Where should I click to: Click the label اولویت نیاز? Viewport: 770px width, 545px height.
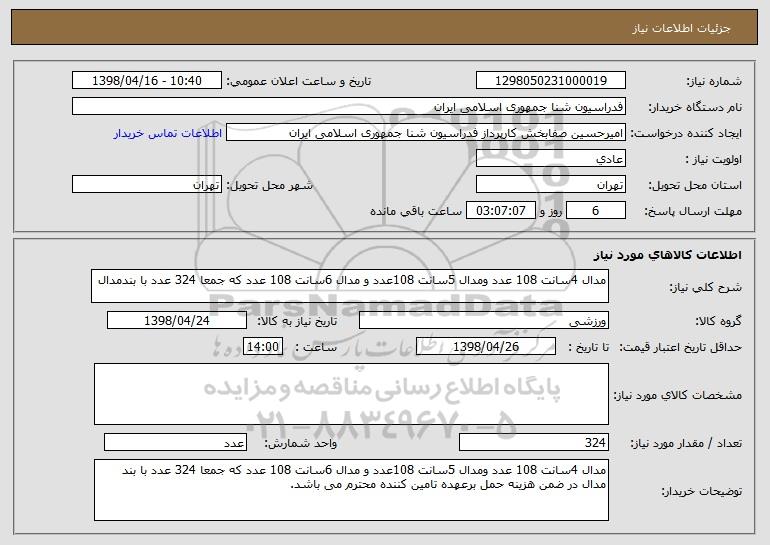pos(714,160)
